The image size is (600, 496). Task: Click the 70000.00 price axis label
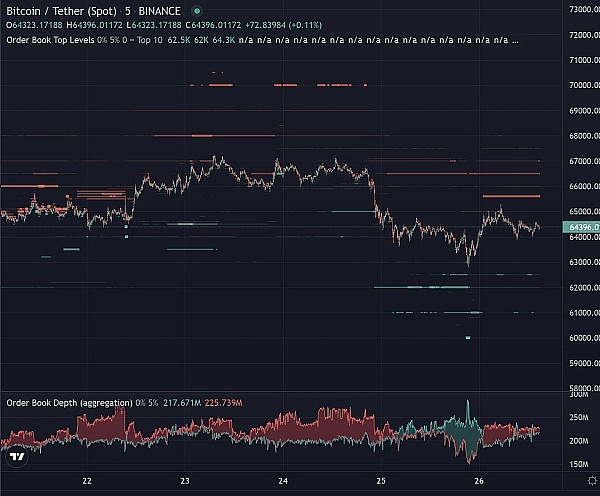pyautogui.click(x=583, y=85)
